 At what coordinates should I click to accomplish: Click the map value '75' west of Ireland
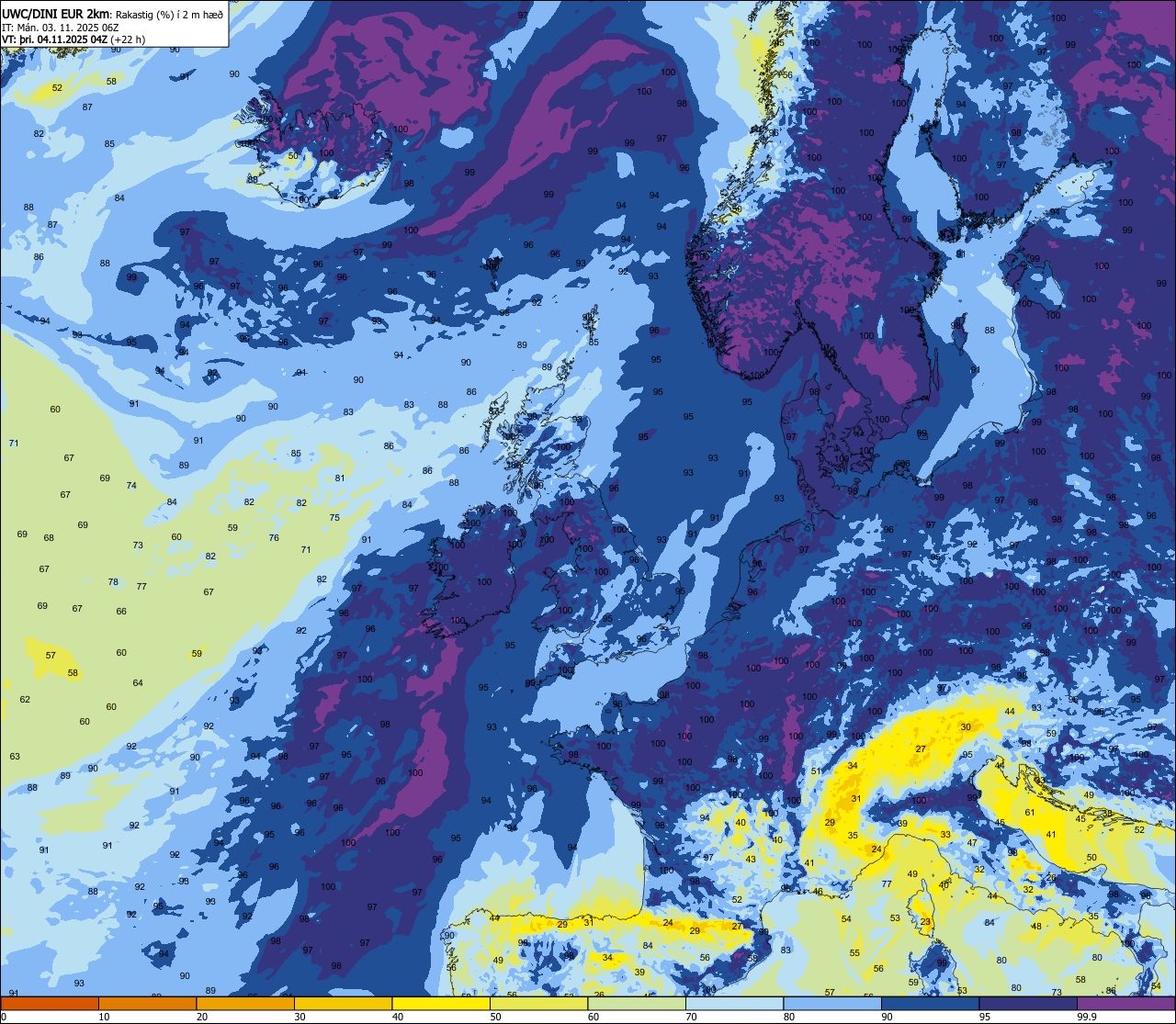click(334, 518)
